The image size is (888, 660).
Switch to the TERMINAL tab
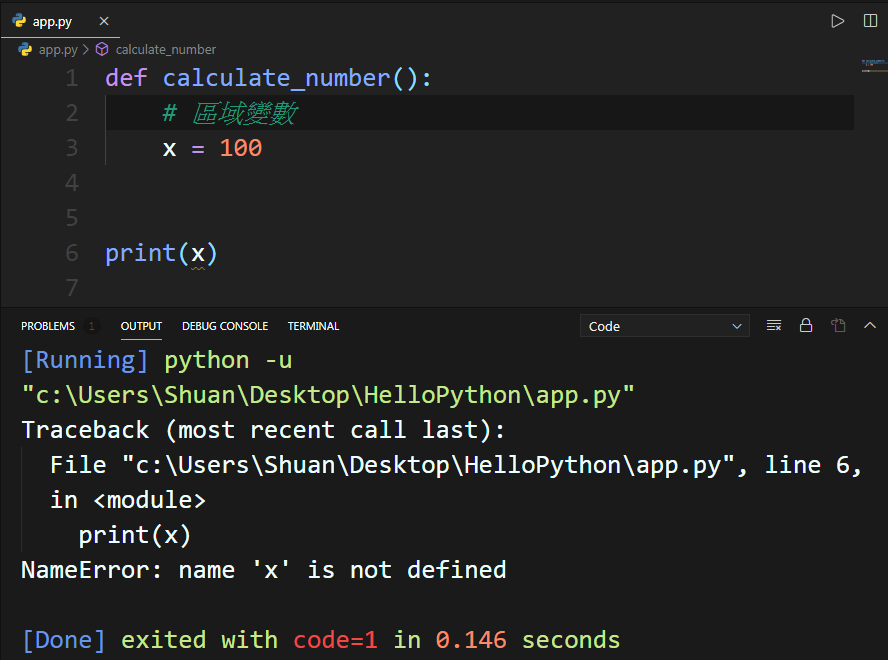pos(313,326)
